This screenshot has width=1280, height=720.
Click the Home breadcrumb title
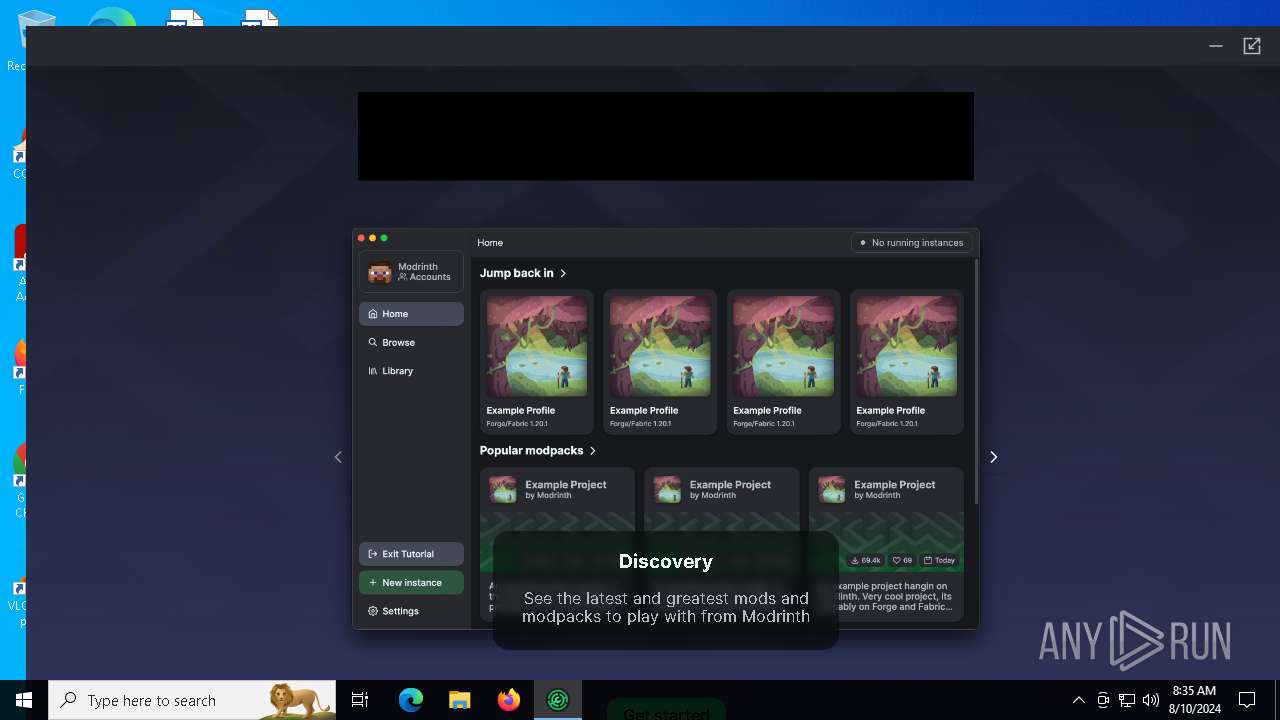click(x=490, y=243)
